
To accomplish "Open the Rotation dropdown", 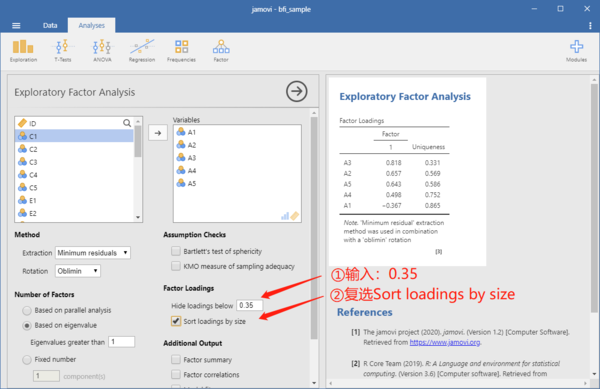I will (78, 271).
